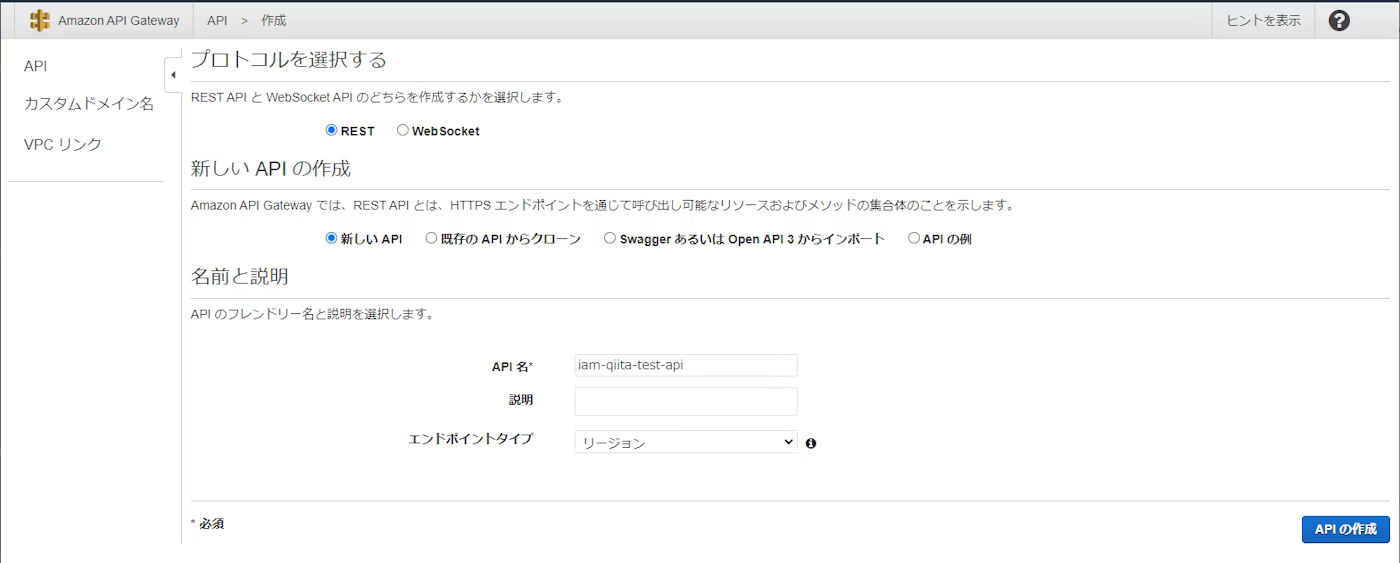
Task: Focus the 説明 description input field
Action: pyautogui.click(x=685, y=401)
